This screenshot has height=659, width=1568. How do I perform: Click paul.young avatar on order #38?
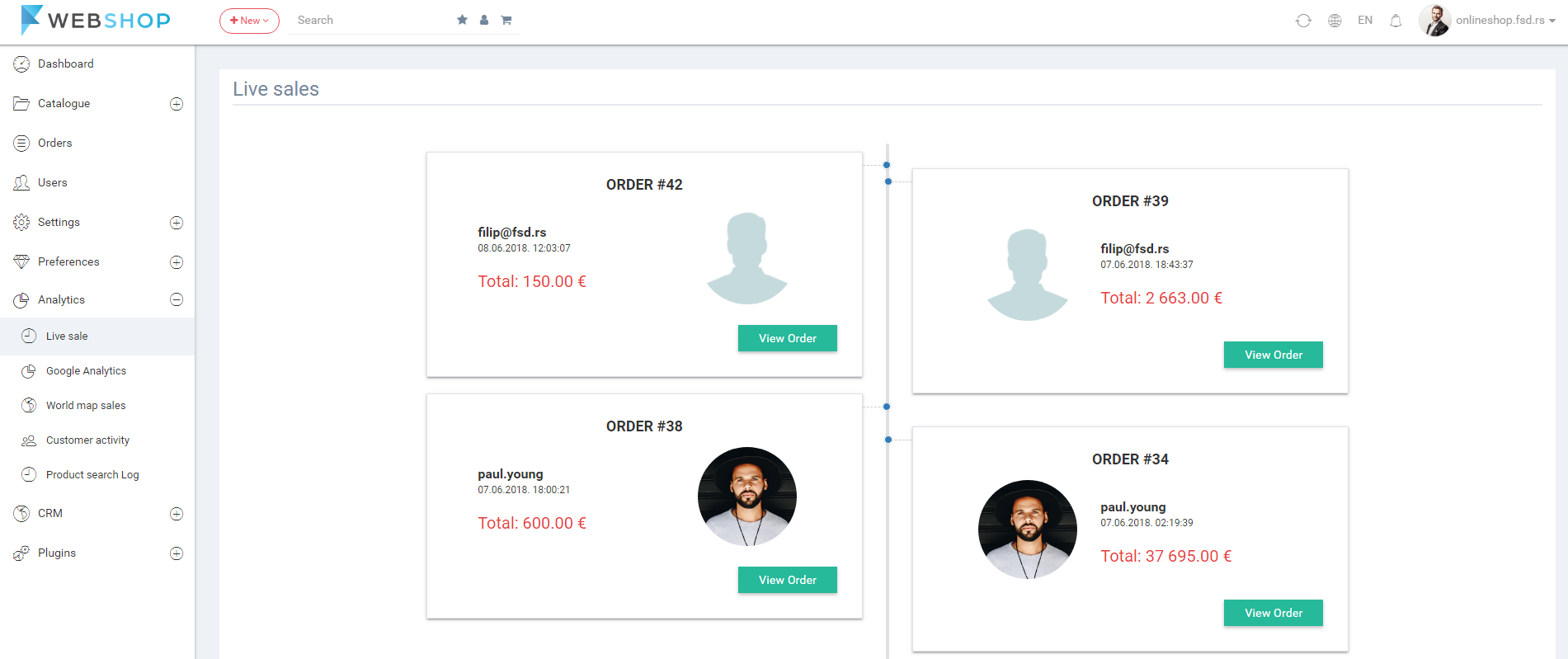click(747, 497)
